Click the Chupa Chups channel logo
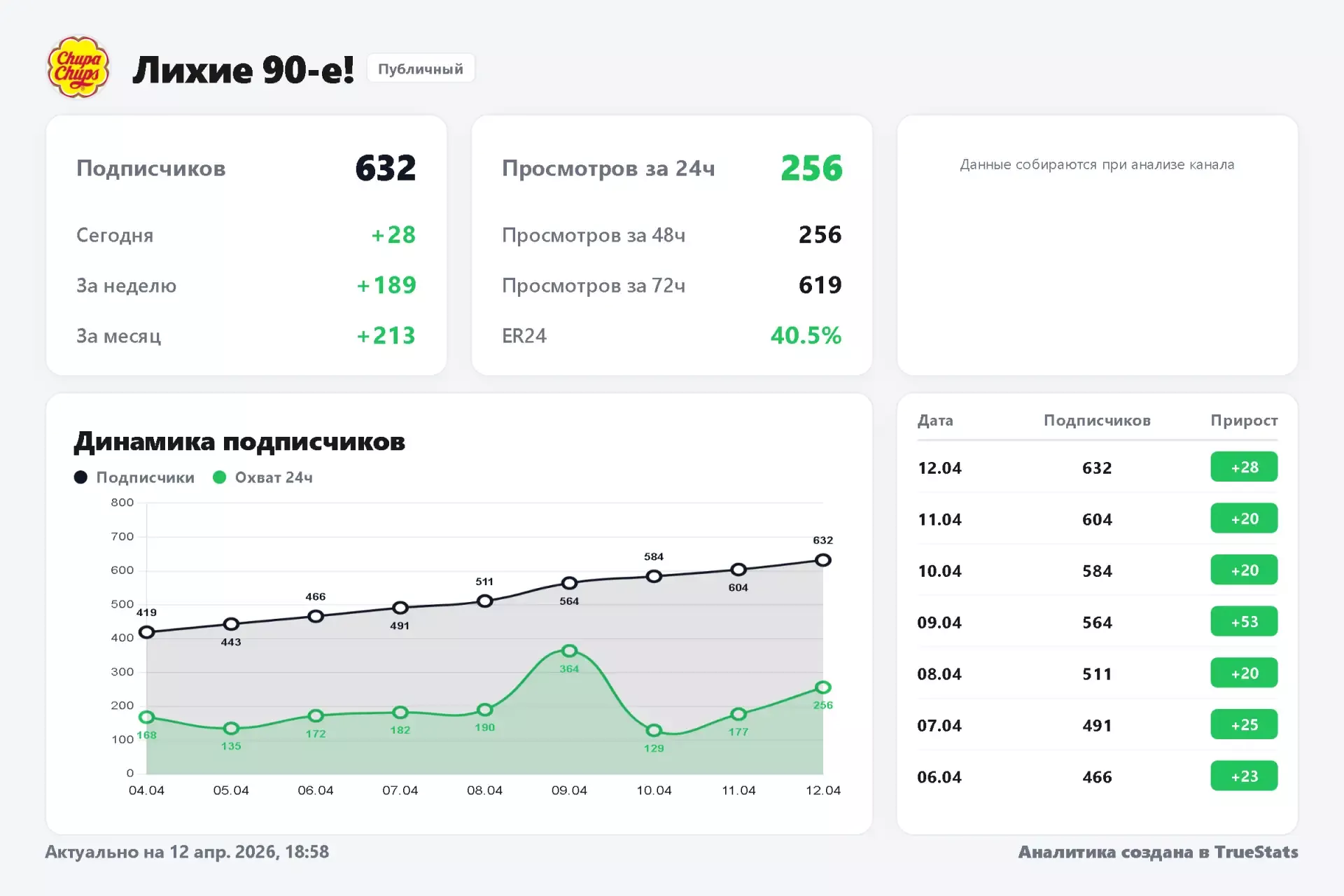Screen dimensions: 1344x896 (78, 68)
